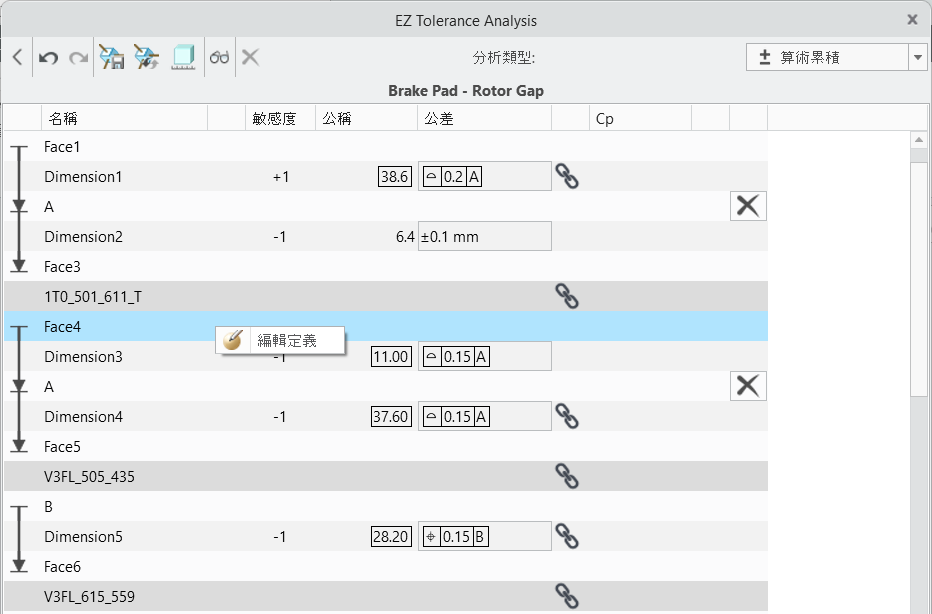Click the save stackup icon with floppy disk
The height and width of the screenshot is (614, 932).
point(111,57)
